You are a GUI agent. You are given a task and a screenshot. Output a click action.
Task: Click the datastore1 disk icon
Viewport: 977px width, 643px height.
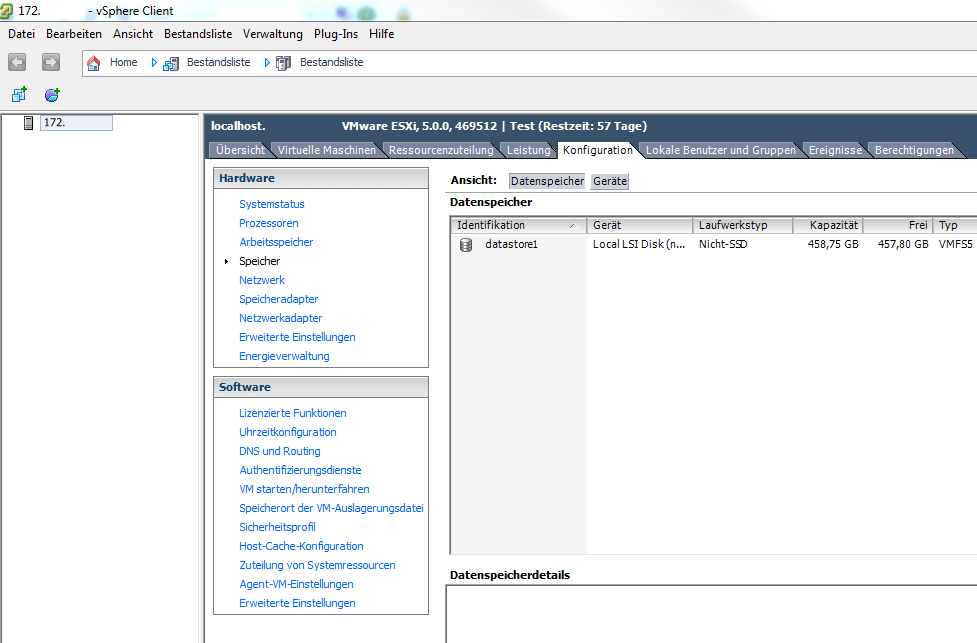coord(466,245)
